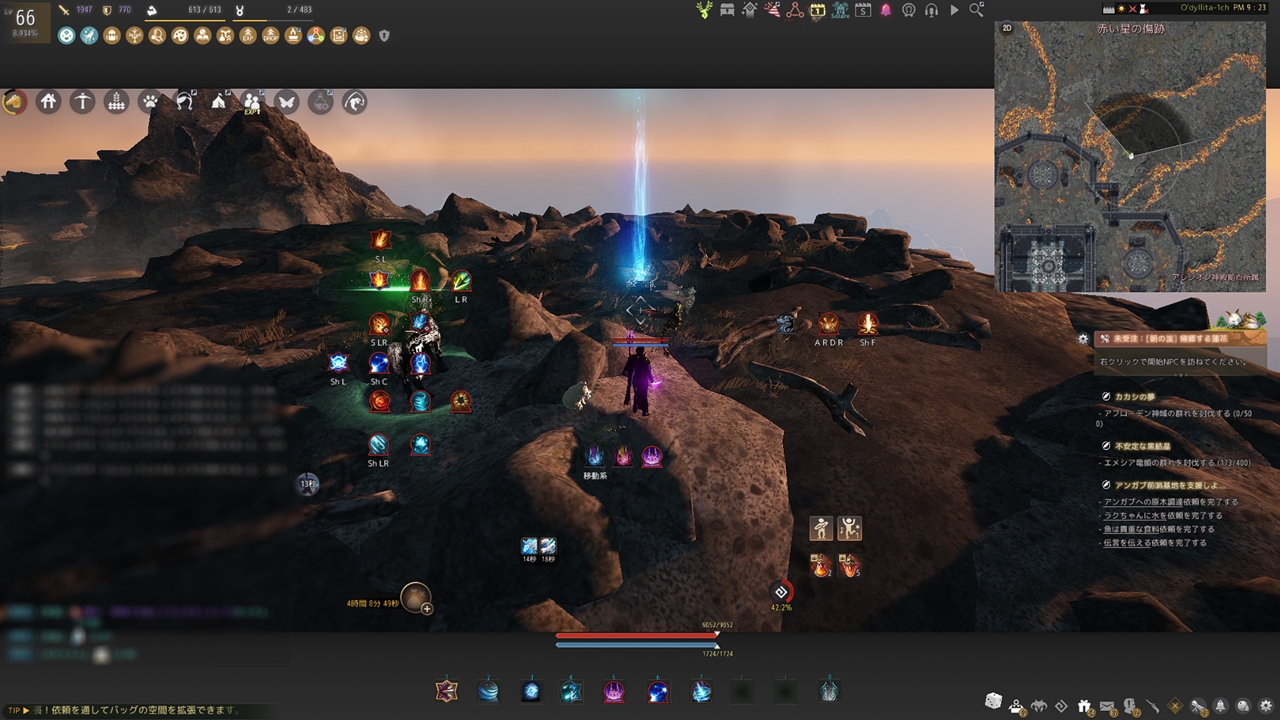Screen dimensions: 1280x720
Task: Open the paw pet icon
Action: coord(150,101)
